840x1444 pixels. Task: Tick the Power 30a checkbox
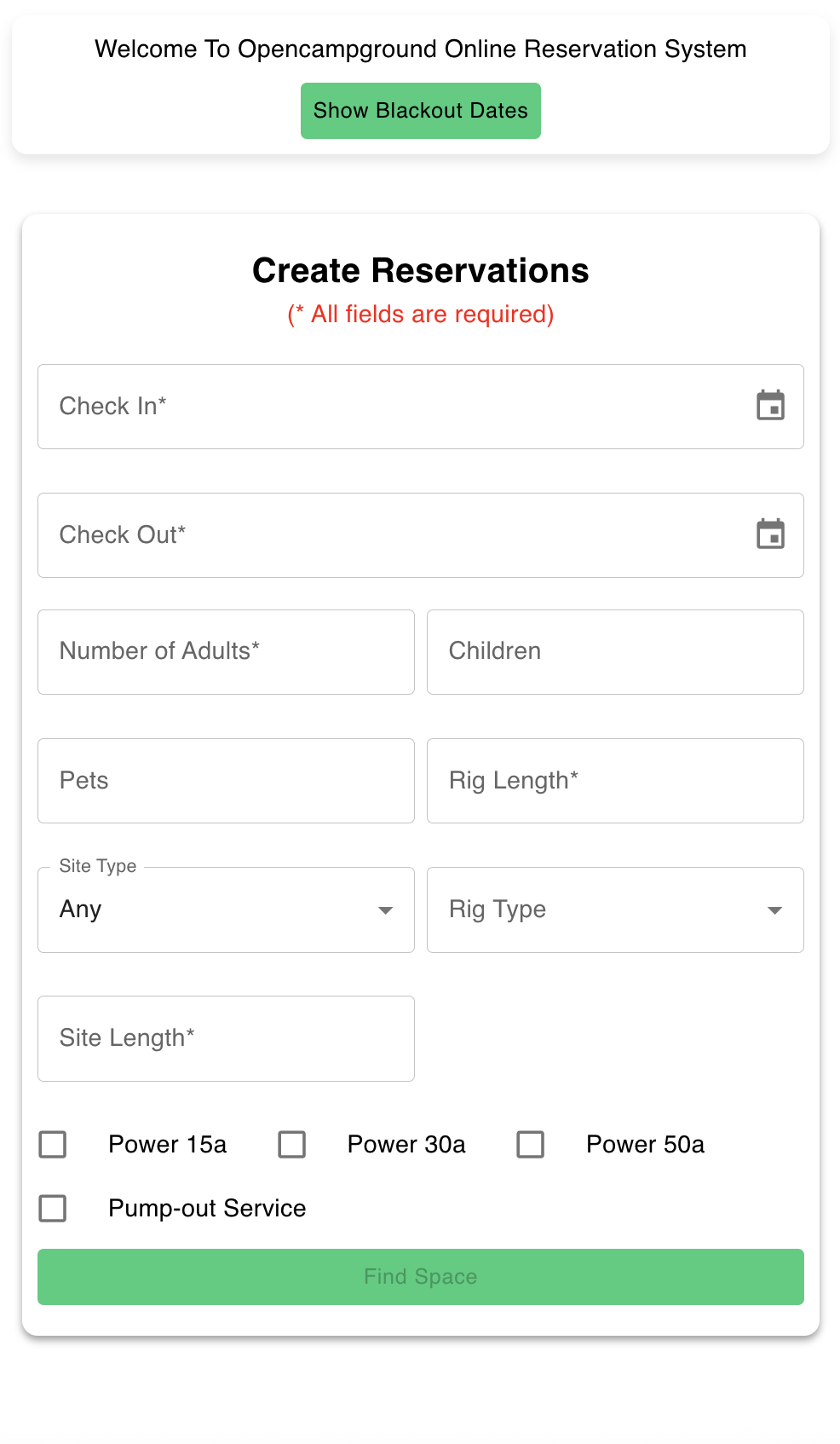coord(292,1144)
